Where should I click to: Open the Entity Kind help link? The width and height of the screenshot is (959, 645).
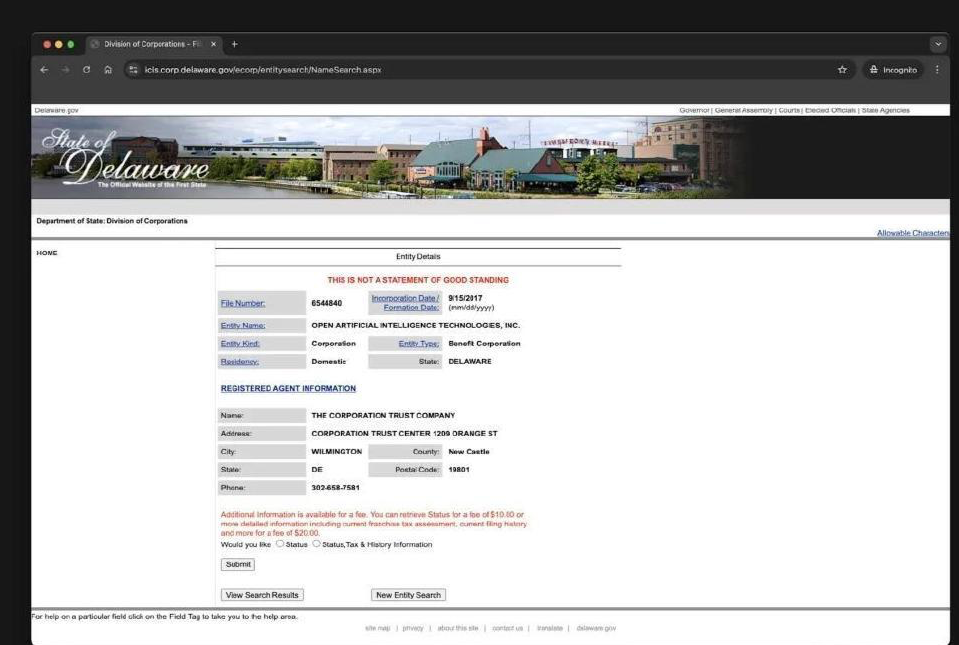pos(240,344)
